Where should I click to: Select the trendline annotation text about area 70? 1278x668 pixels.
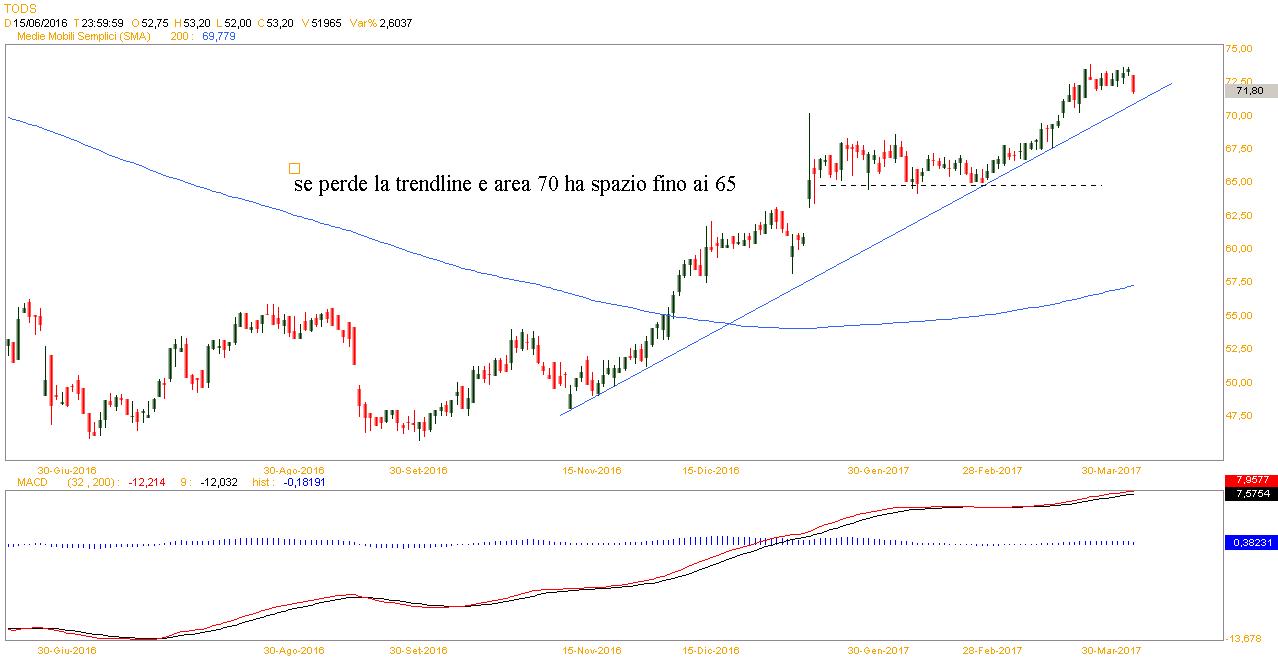tap(516, 186)
